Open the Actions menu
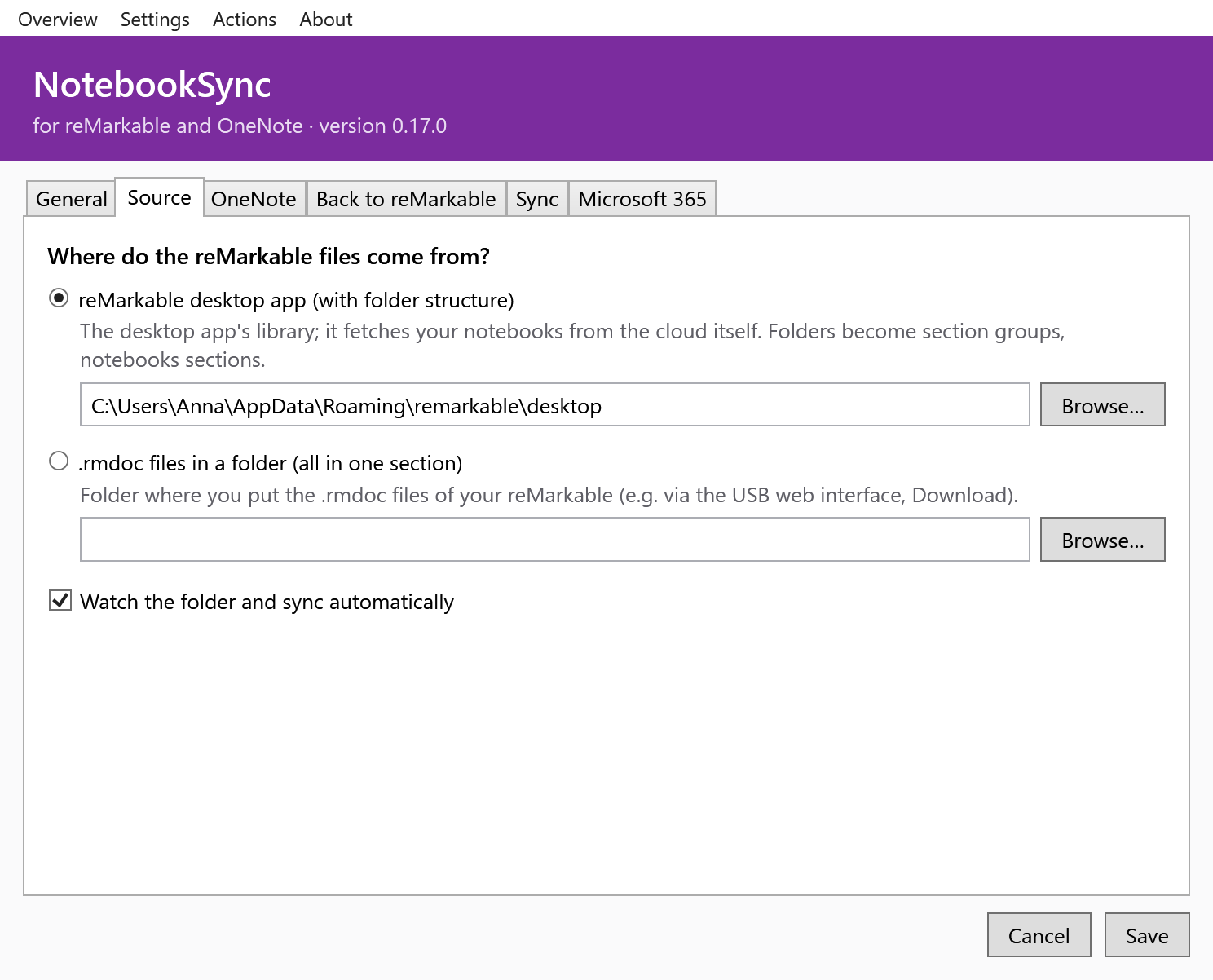Image resolution: width=1213 pixels, height=980 pixels. (245, 19)
